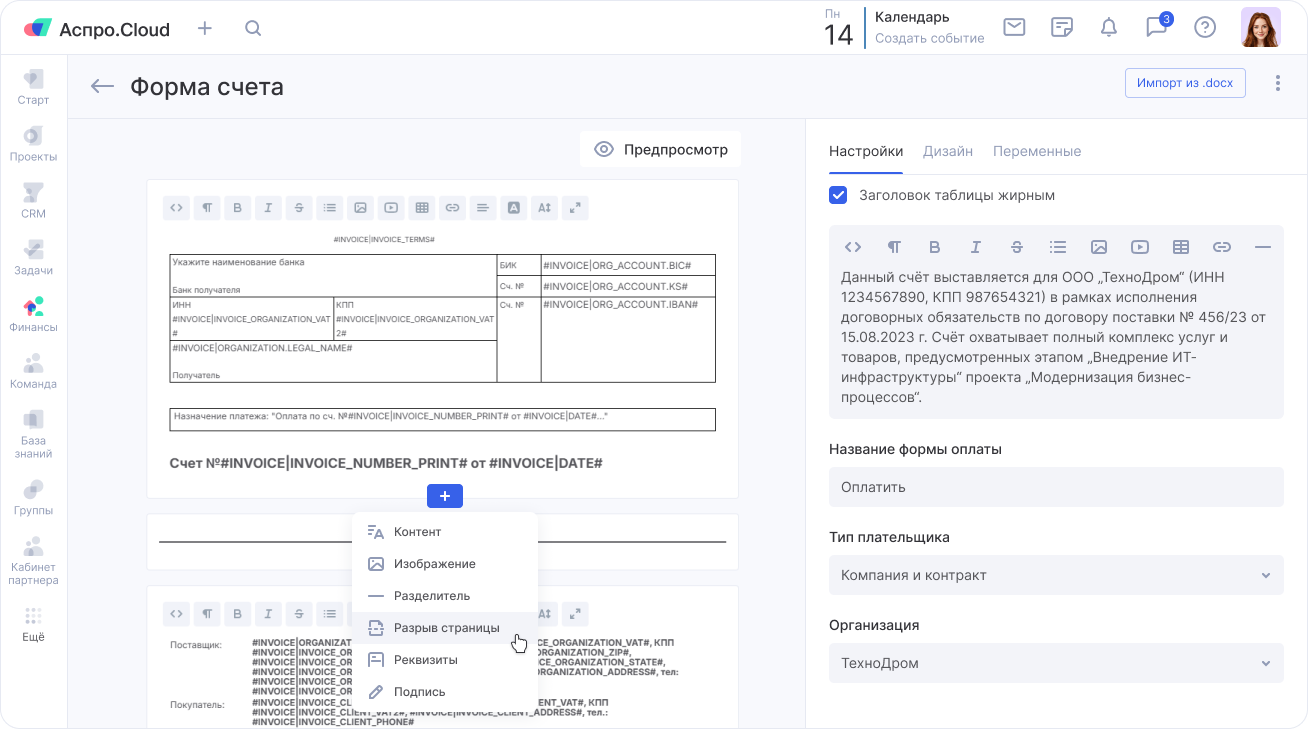Expand Организация dropdown showing ТехноДром
1308x729 pixels.
pos(1055,663)
